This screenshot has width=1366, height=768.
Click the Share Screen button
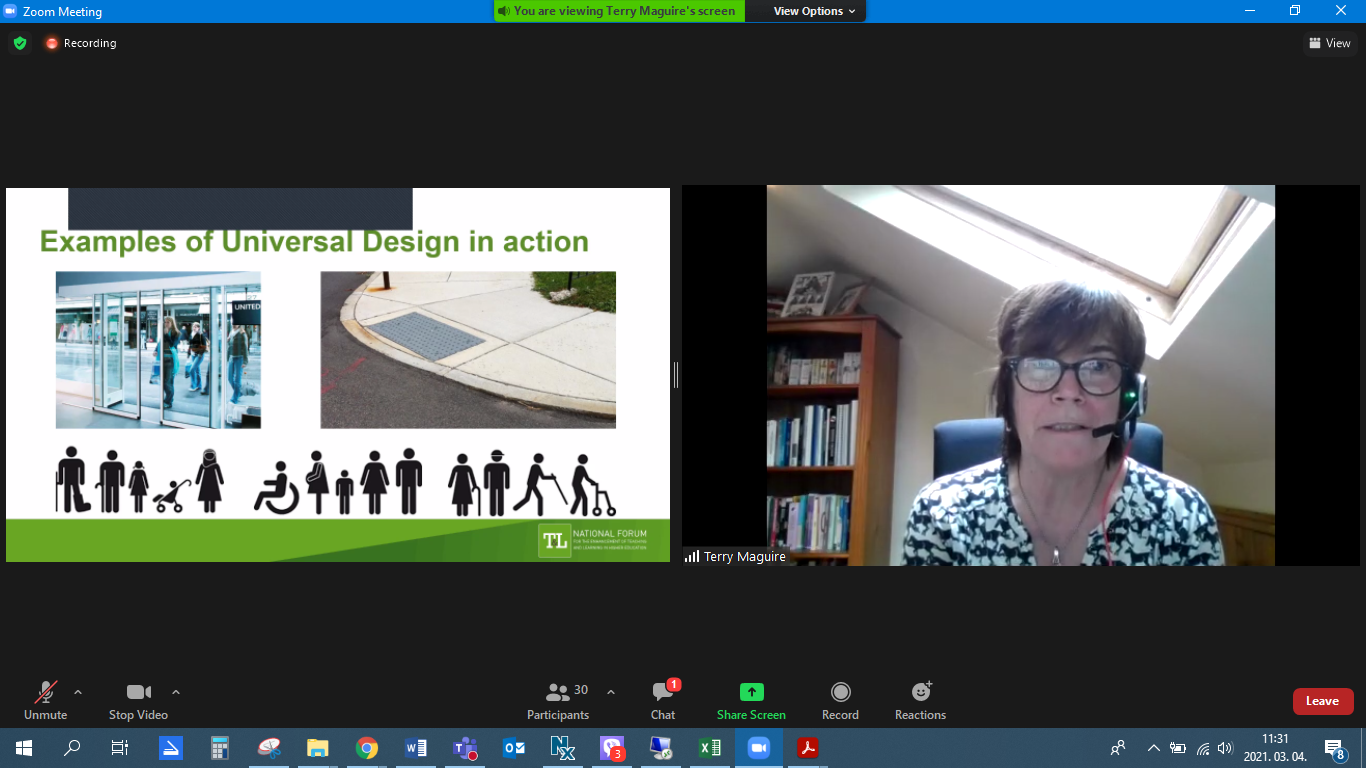(x=751, y=700)
